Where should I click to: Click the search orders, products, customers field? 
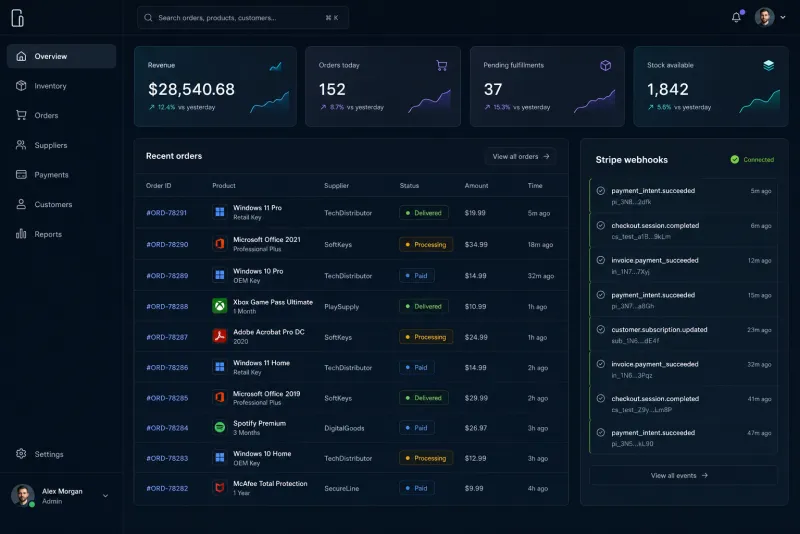coord(243,18)
